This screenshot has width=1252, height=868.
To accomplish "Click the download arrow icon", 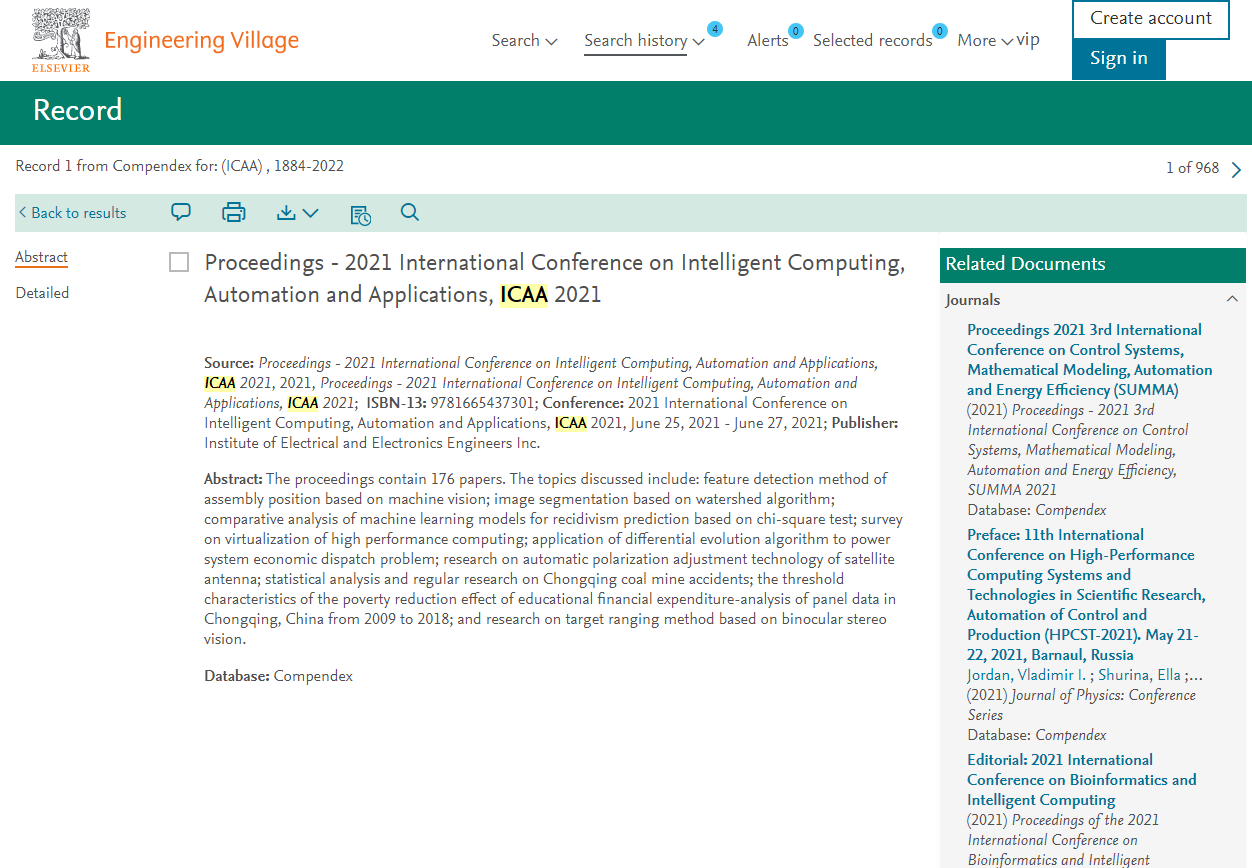I will 287,212.
